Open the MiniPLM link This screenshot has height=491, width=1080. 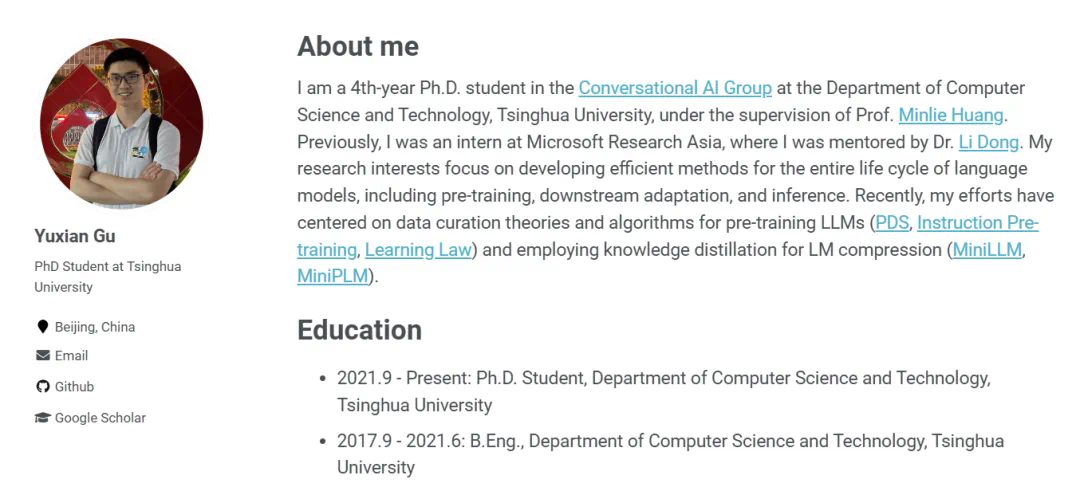(x=333, y=276)
